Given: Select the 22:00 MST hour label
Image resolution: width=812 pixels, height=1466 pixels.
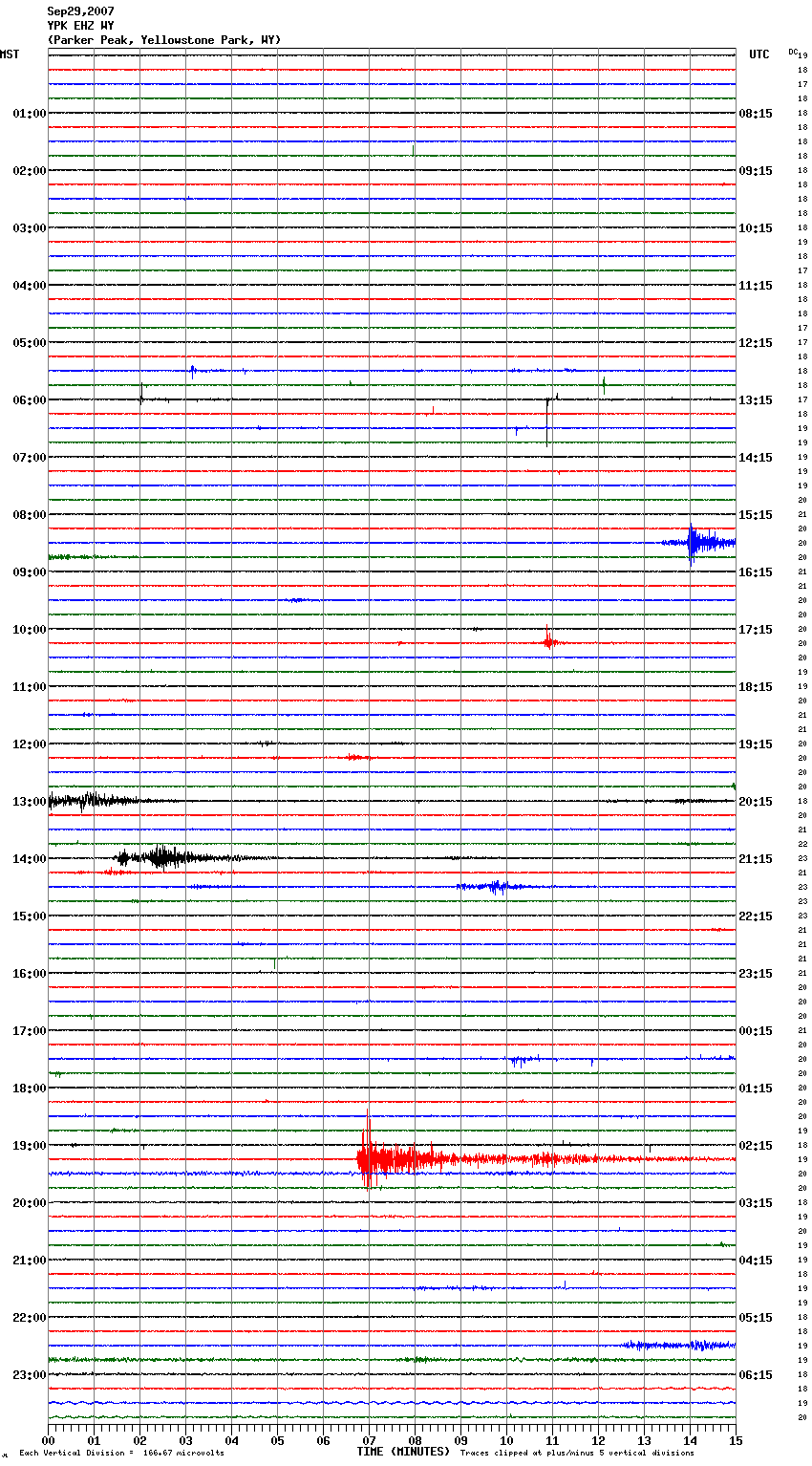Looking at the screenshot, I should [30, 1318].
